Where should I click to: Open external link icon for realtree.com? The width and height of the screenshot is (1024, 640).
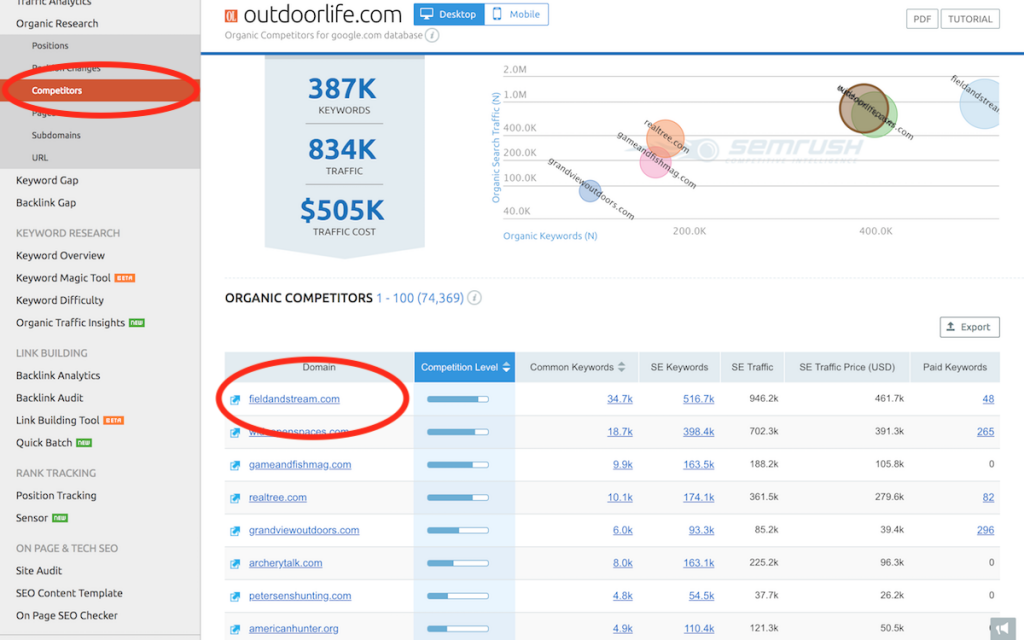pyautogui.click(x=234, y=498)
